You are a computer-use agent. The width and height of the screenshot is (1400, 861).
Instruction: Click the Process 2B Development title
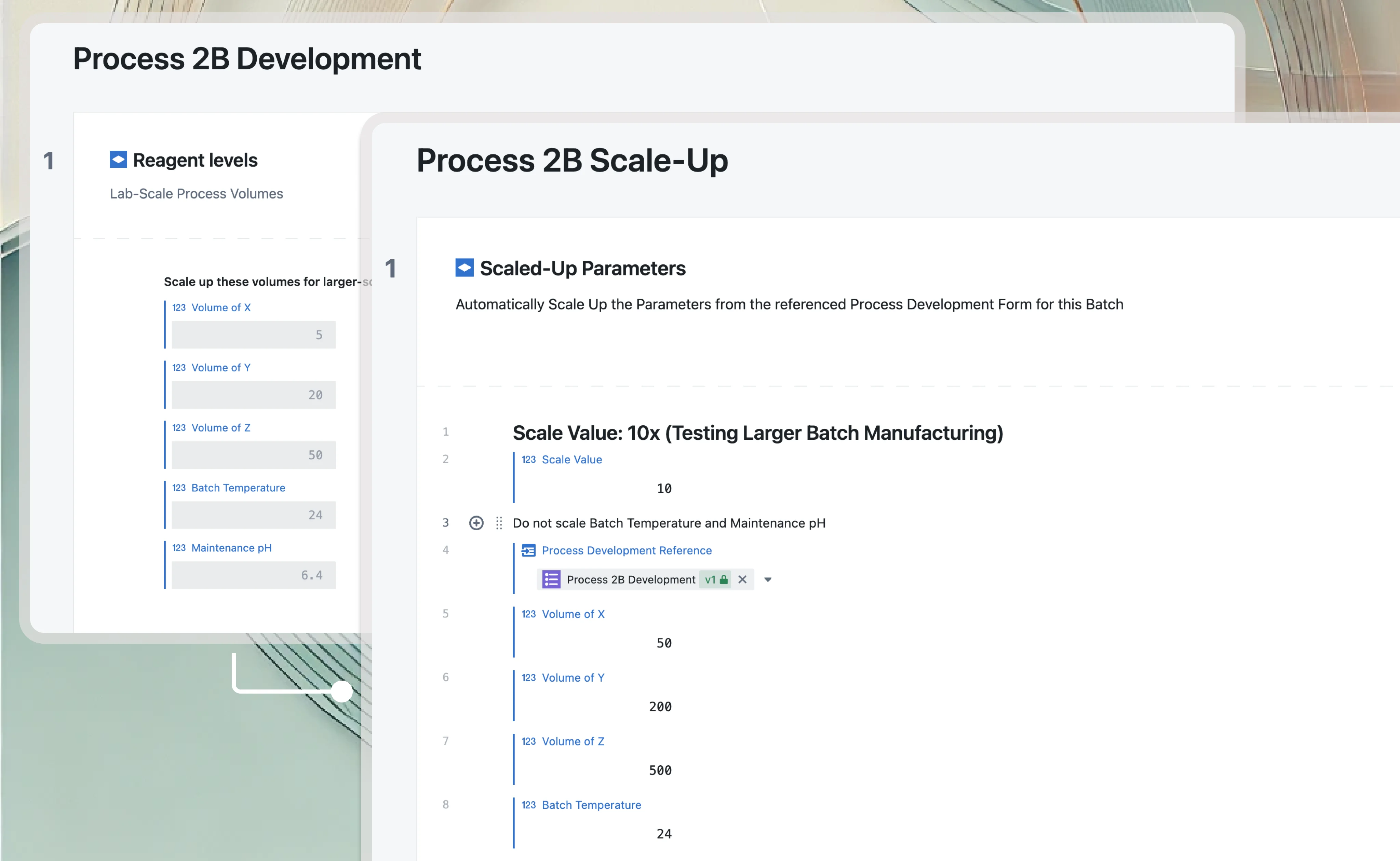coord(247,59)
